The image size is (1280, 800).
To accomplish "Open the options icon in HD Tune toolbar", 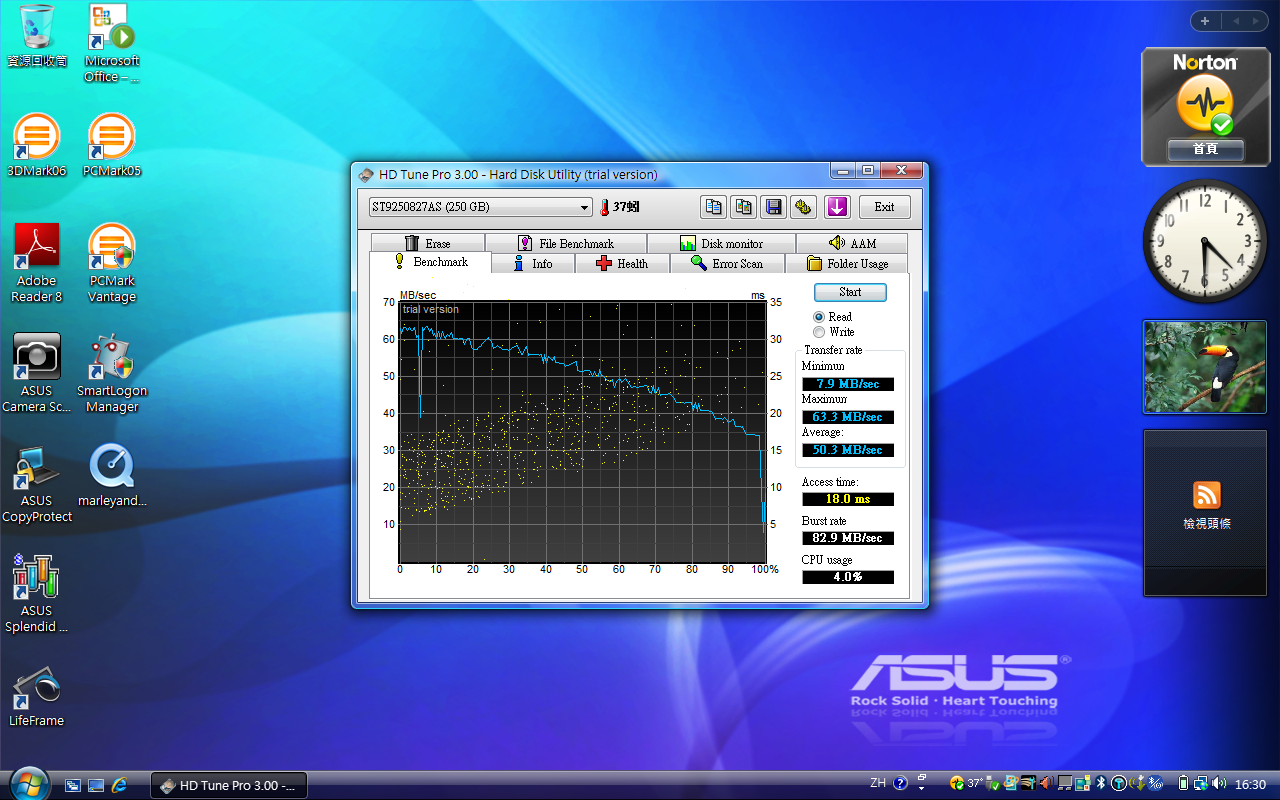I will click(803, 207).
